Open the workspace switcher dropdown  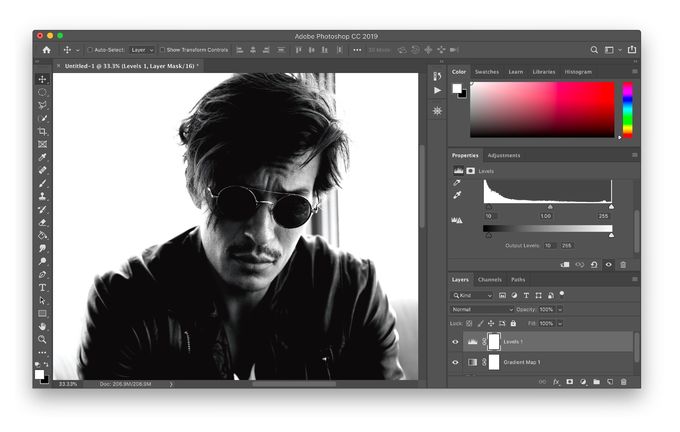[x=612, y=50]
